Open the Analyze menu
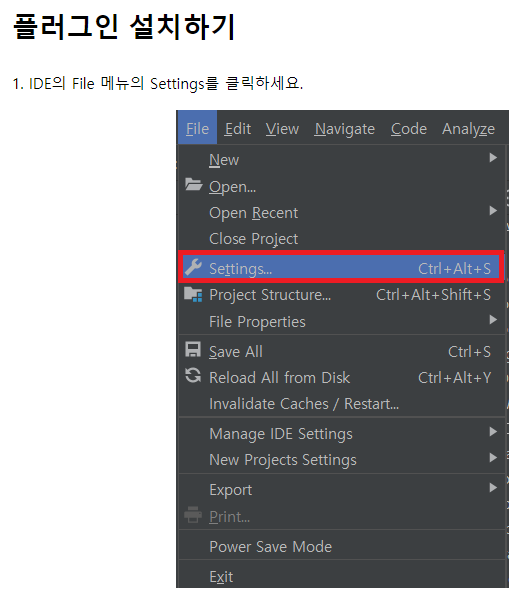Viewport: 527px width, 601px height. click(468, 129)
